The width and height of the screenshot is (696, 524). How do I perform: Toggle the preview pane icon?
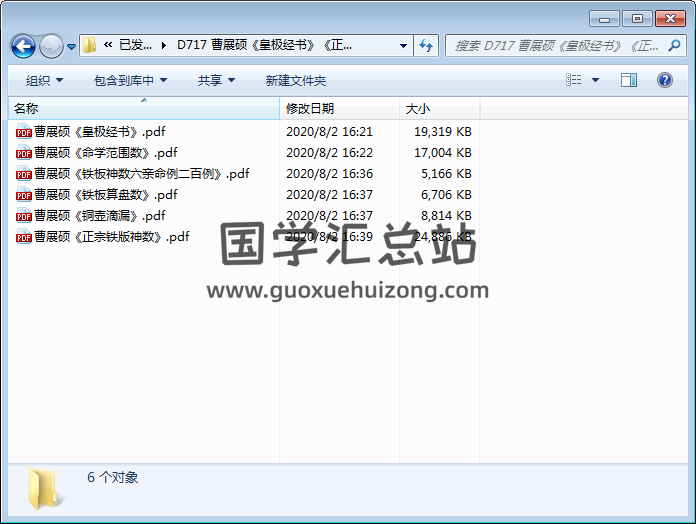(628, 80)
